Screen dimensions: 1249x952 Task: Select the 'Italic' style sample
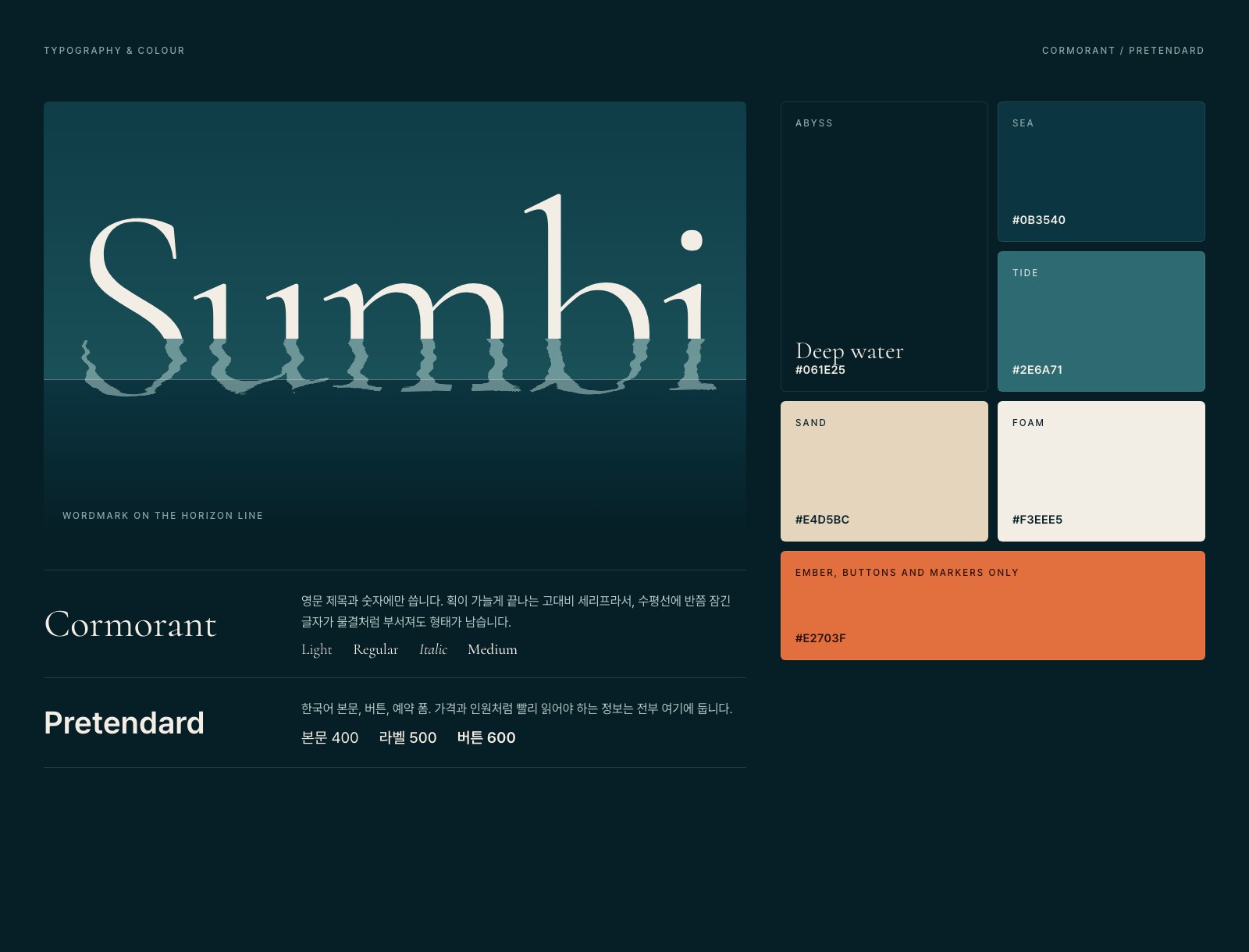(x=433, y=649)
